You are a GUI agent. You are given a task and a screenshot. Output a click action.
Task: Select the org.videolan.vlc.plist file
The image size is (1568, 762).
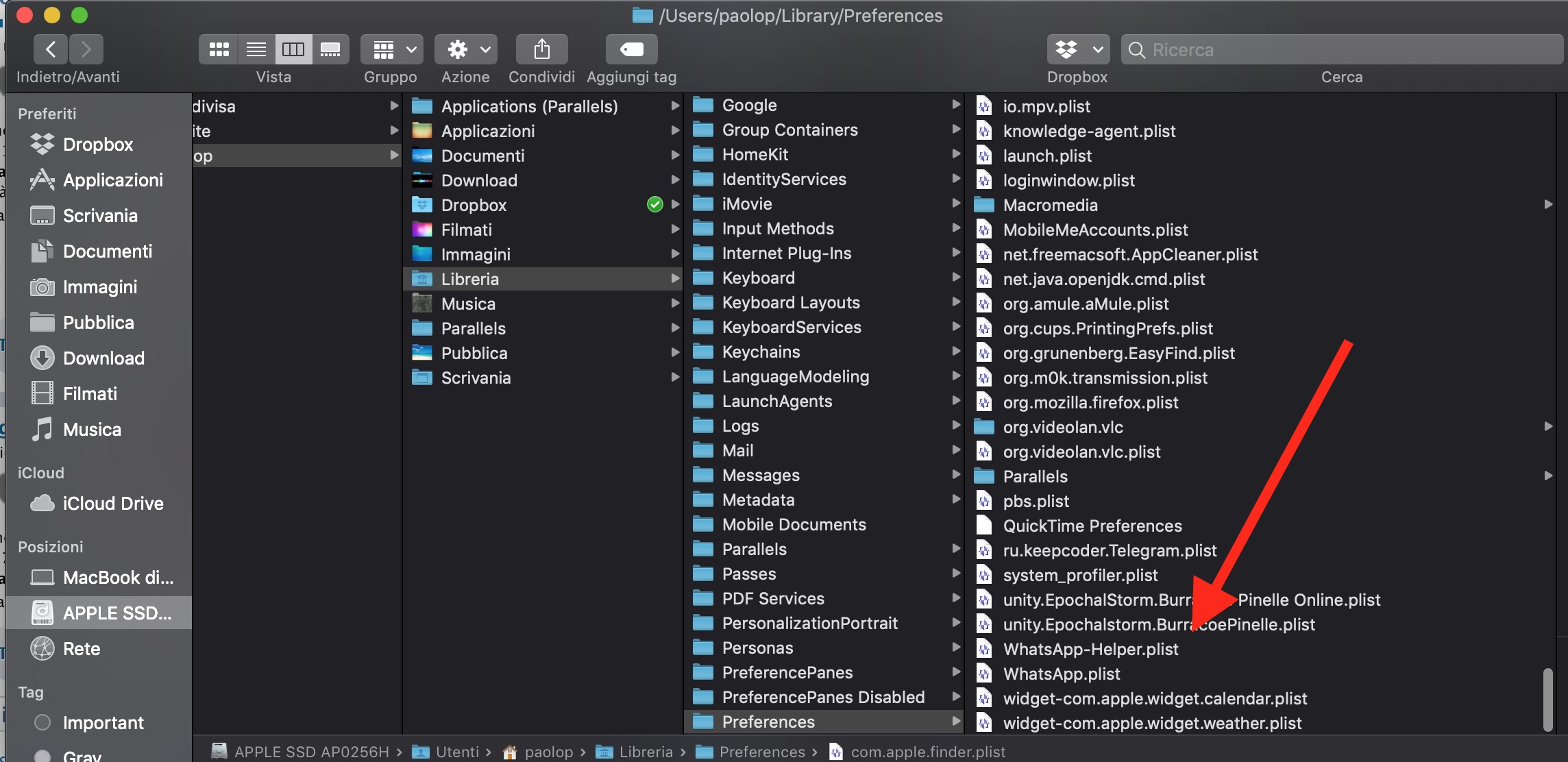(1261, 452)
